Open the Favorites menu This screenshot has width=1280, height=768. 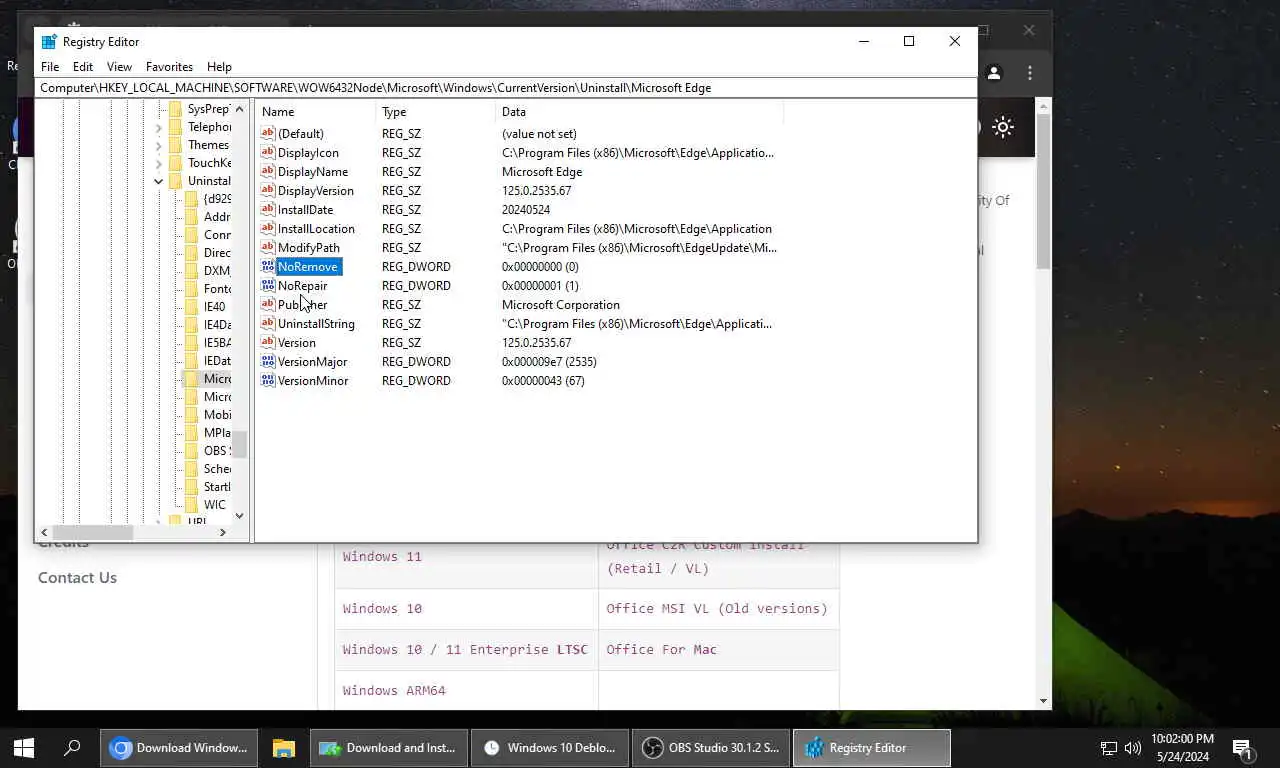click(x=169, y=67)
